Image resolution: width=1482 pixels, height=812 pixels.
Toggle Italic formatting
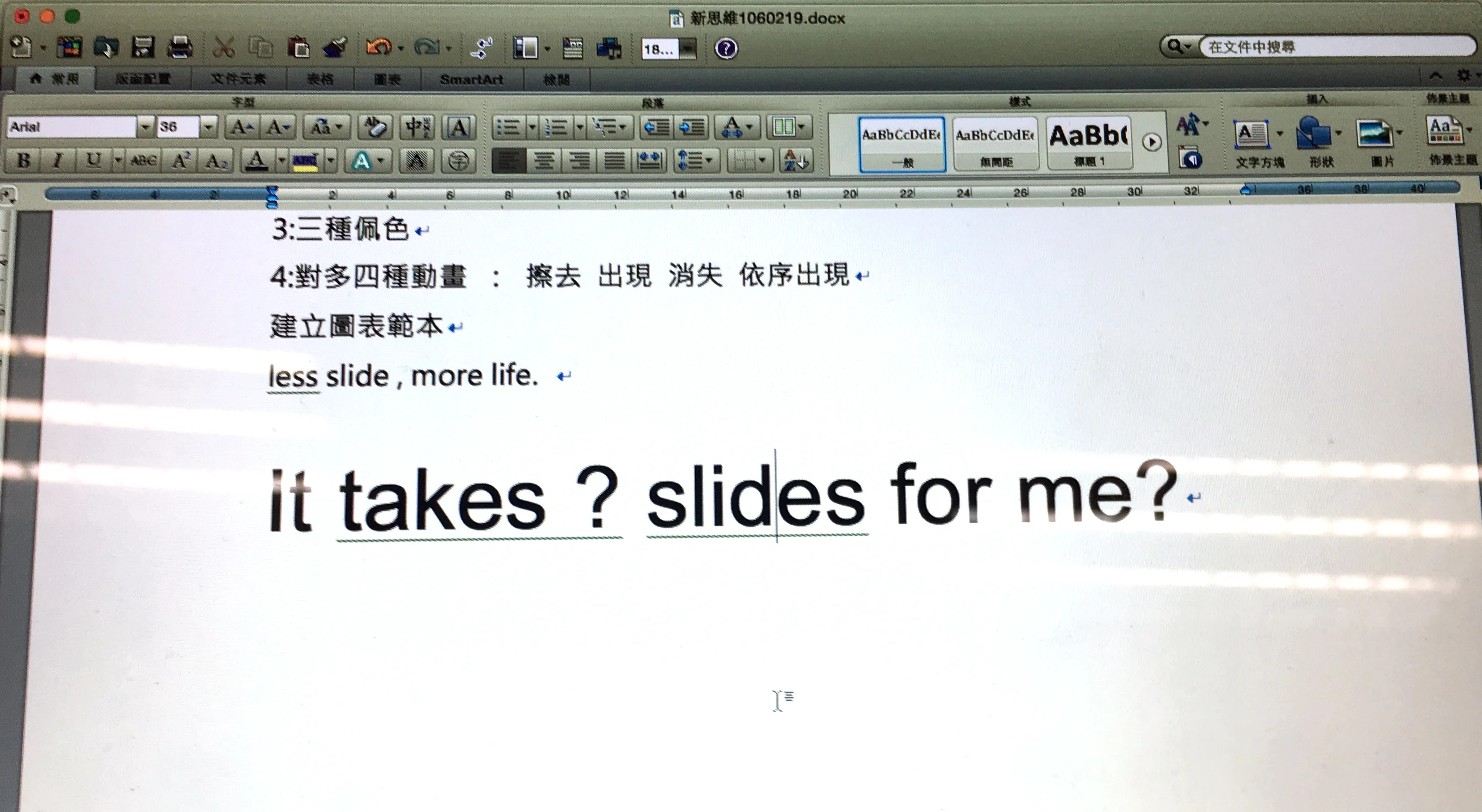[x=57, y=160]
